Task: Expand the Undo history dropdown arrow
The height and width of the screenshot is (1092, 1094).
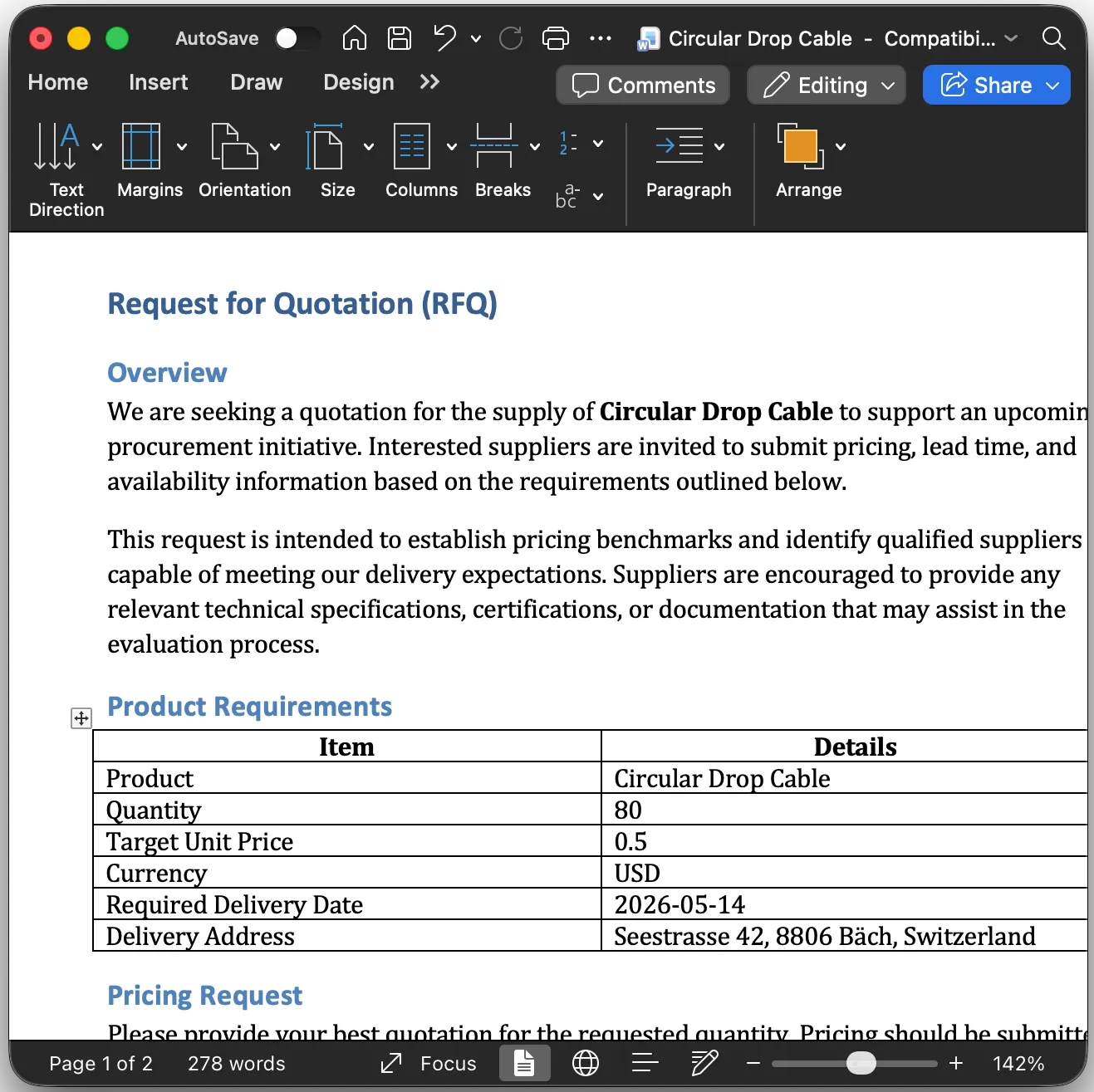Action: pyautogui.click(x=476, y=38)
